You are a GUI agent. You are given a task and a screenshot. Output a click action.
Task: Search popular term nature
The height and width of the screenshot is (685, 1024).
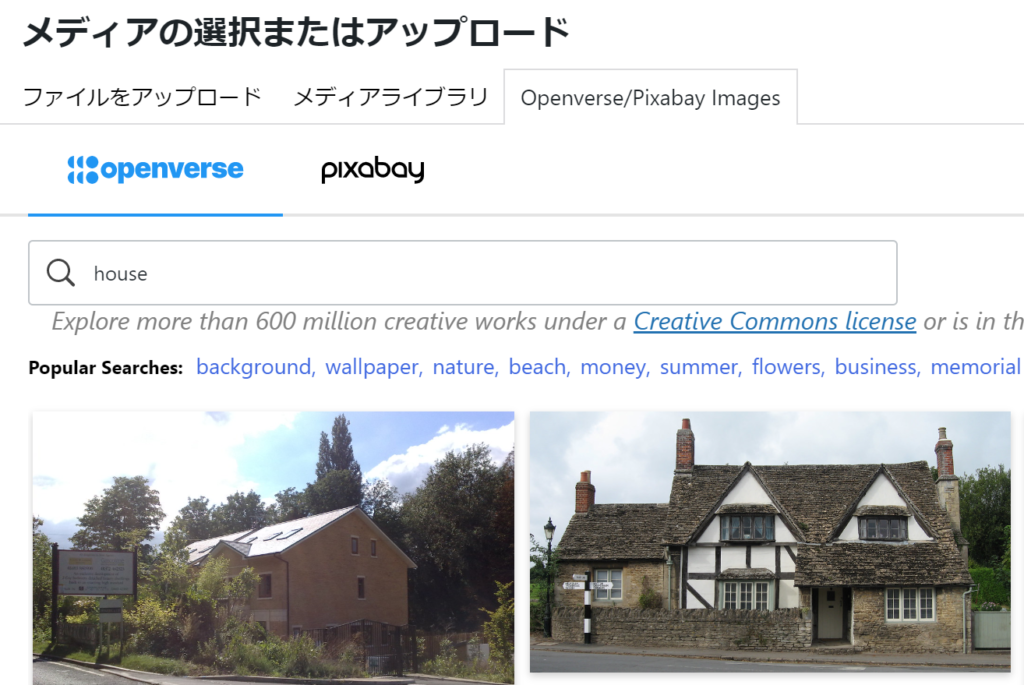coord(463,367)
